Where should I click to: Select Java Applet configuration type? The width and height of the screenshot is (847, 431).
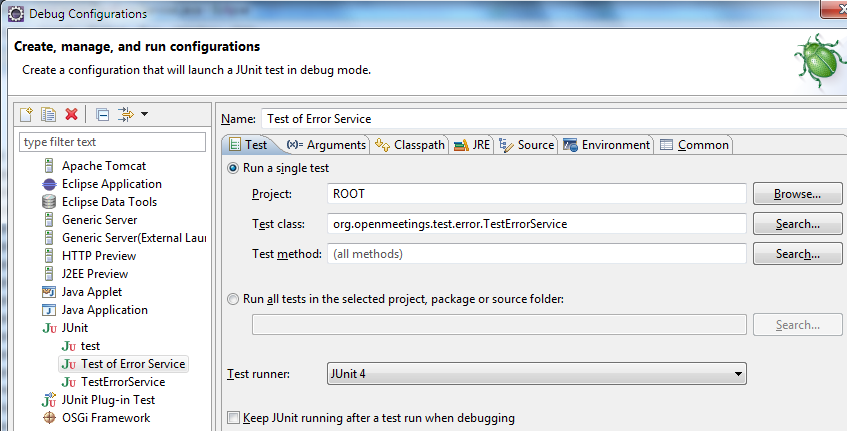click(91, 292)
